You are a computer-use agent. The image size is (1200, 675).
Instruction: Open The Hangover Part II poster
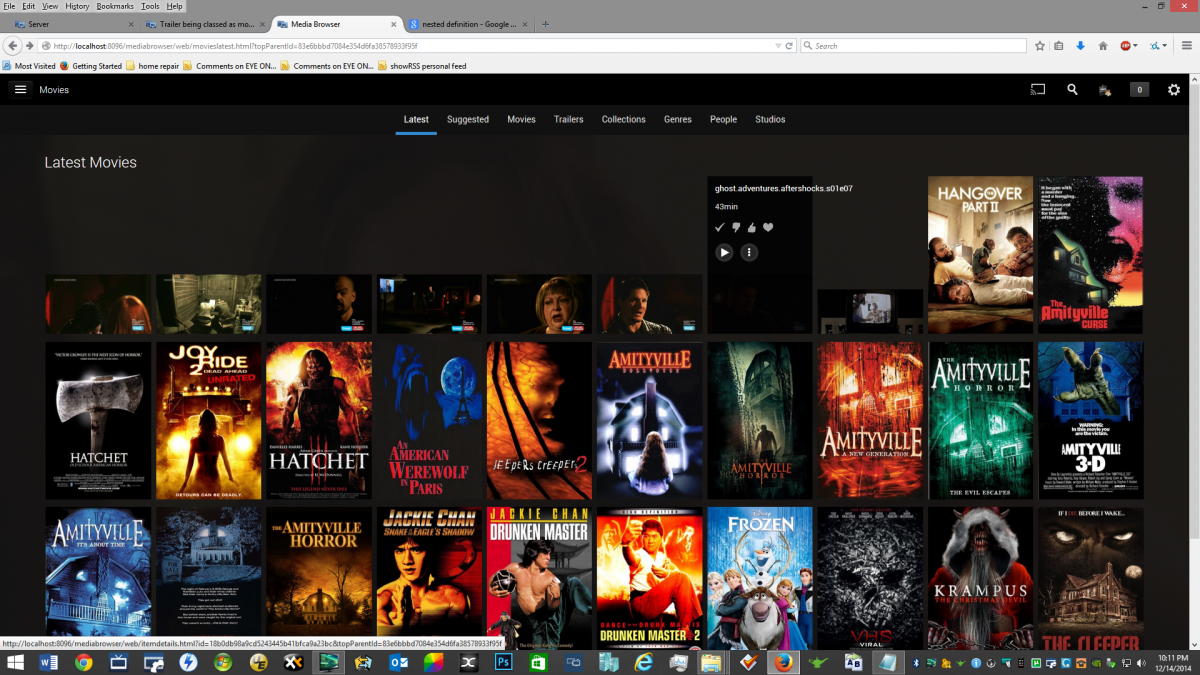coord(980,255)
